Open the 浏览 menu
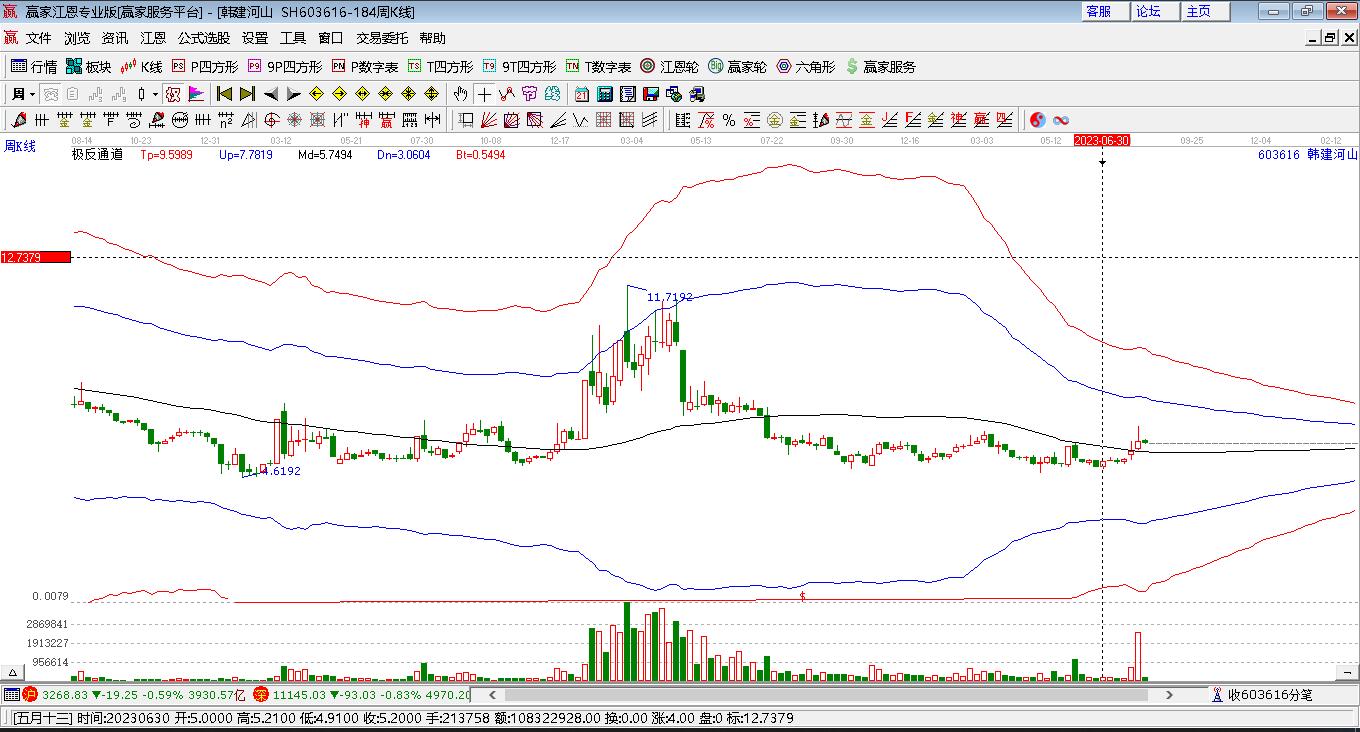The height and width of the screenshot is (732, 1360). pyautogui.click(x=77, y=38)
